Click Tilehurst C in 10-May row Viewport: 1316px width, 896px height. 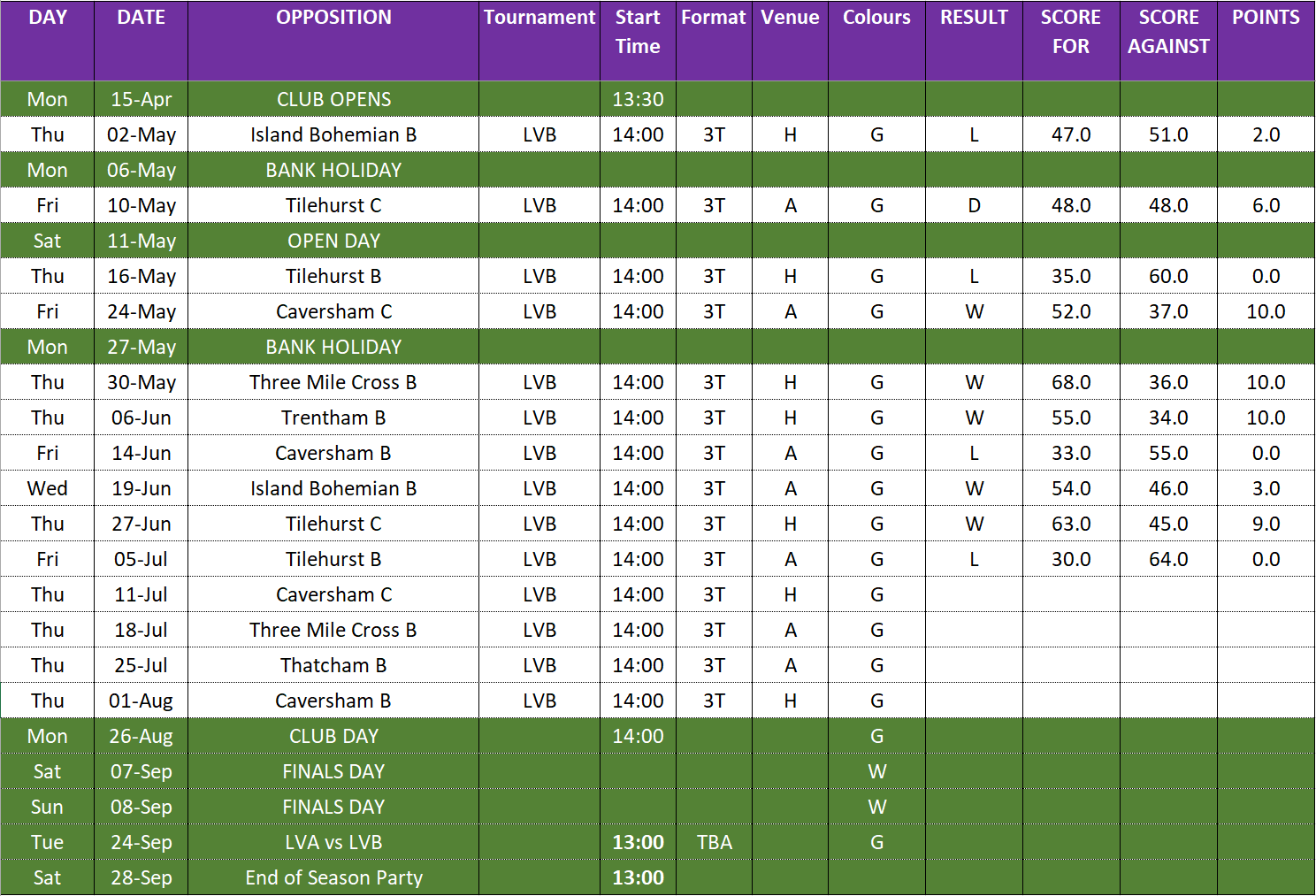coord(333,205)
